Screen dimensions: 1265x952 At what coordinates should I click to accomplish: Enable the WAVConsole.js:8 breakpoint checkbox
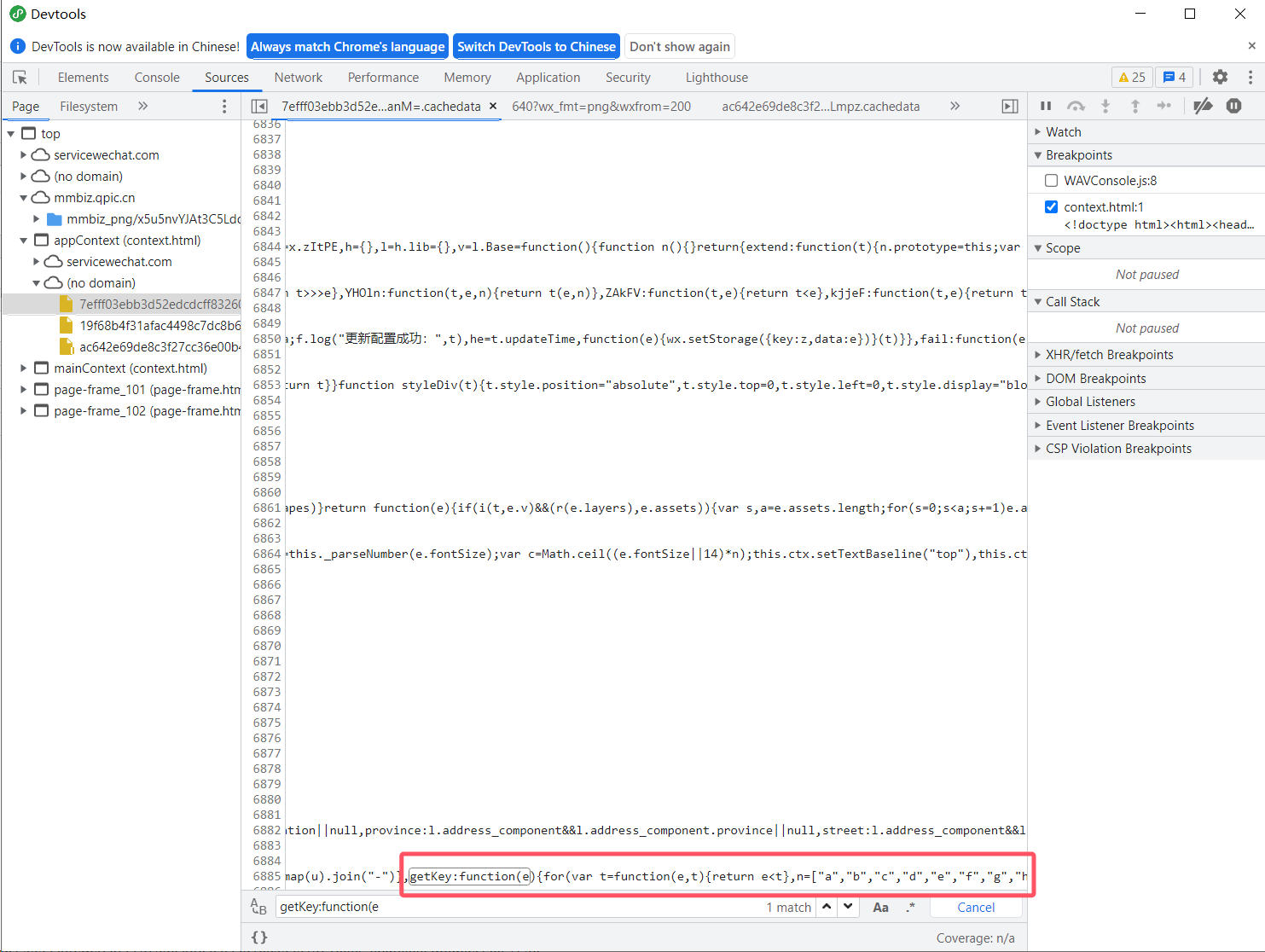[x=1051, y=181]
